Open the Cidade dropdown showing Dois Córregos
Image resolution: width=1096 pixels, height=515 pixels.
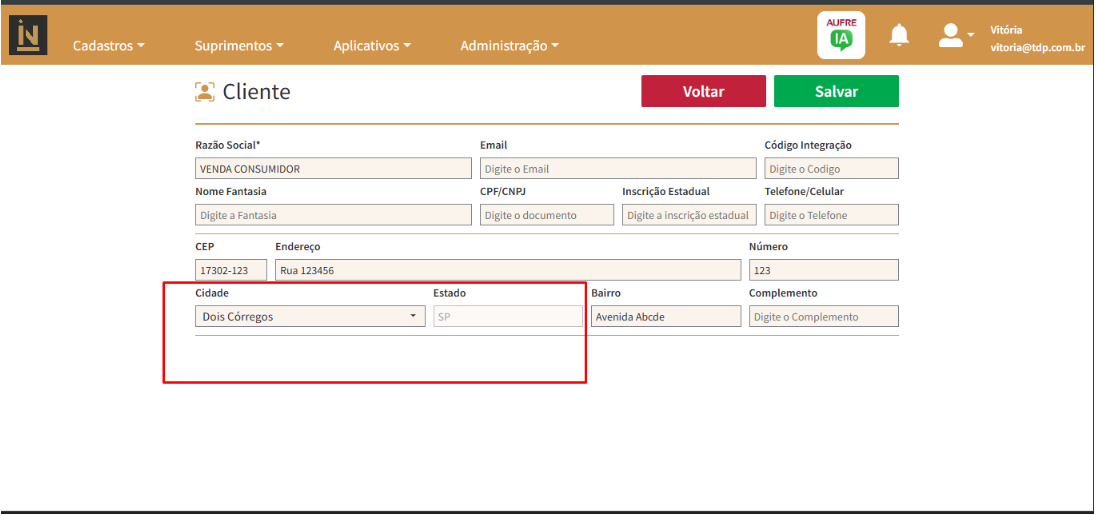pyautogui.click(x=310, y=317)
